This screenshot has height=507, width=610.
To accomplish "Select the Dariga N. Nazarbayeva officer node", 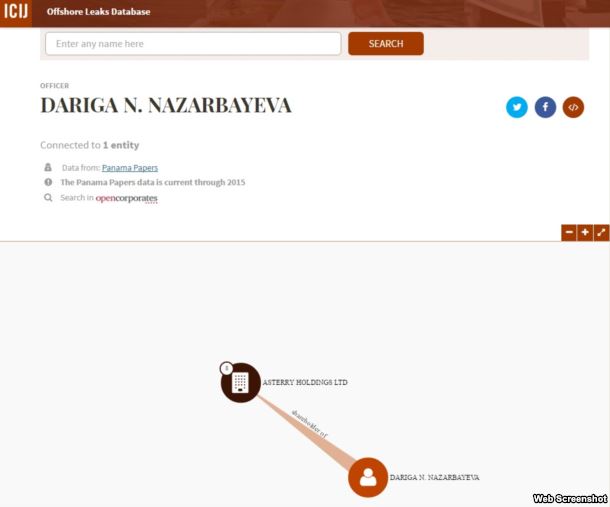I will tap(368, 477).
